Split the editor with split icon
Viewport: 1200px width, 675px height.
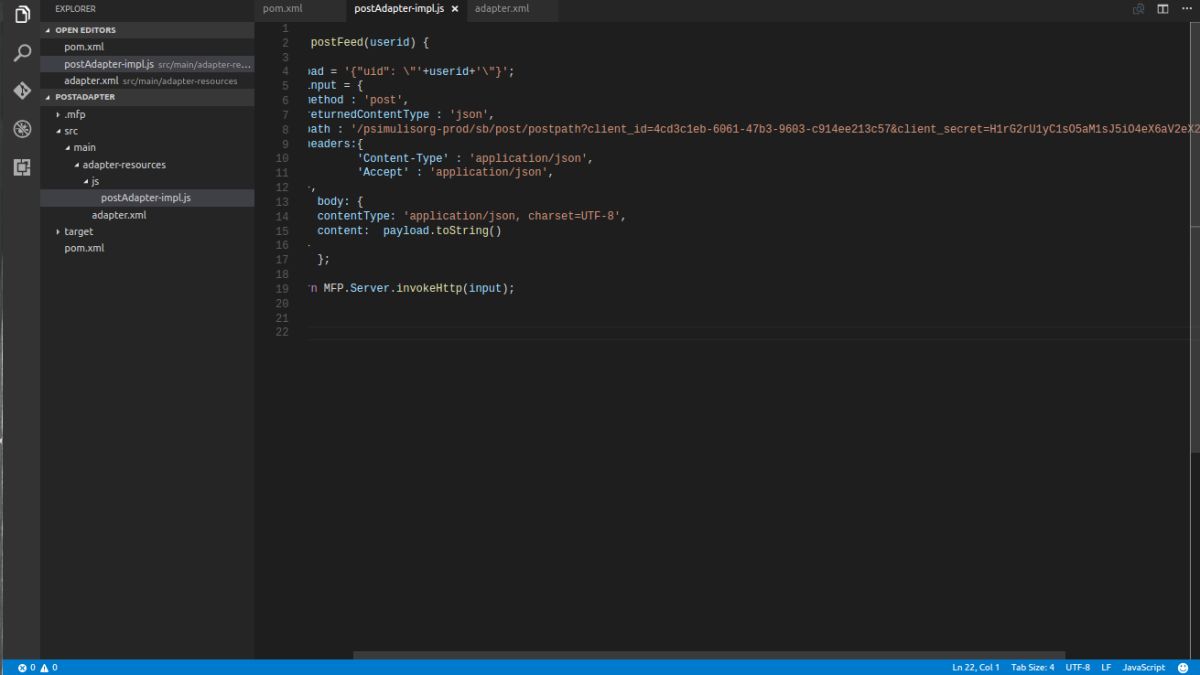[1163, 9]
